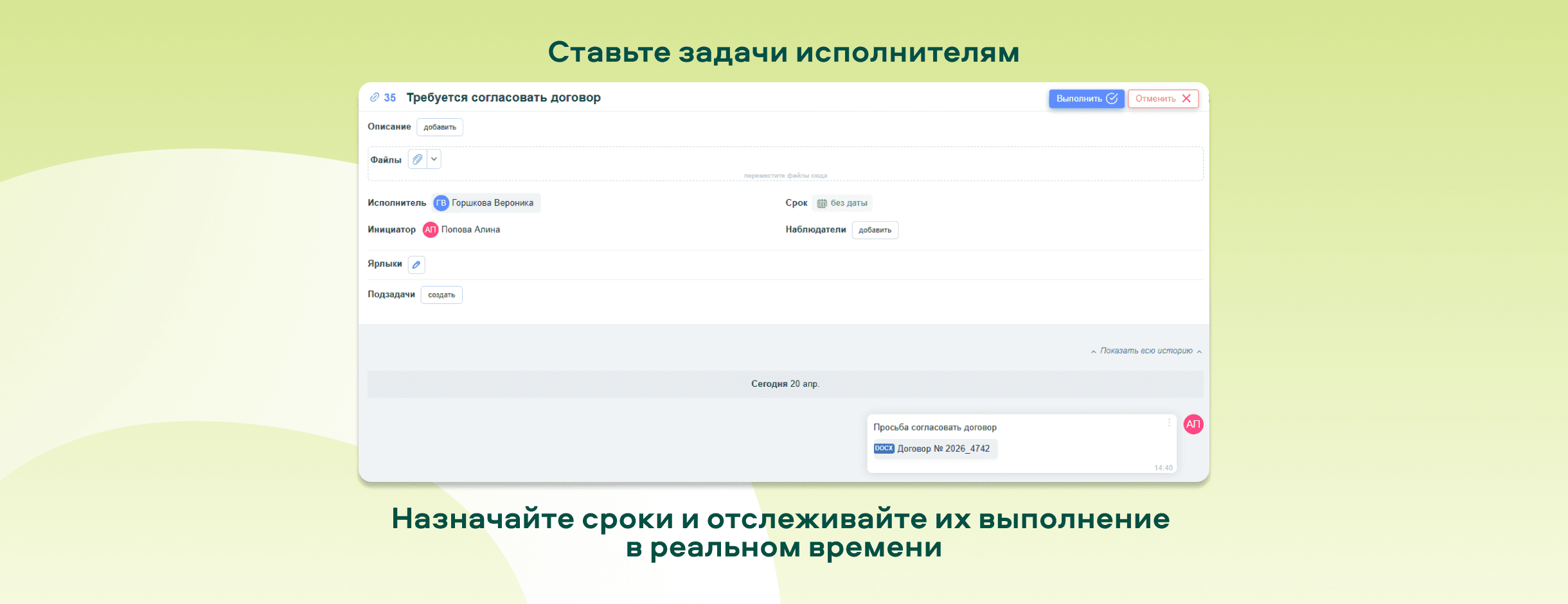Click the task title Требуется согласовать договор

point(503,98)
